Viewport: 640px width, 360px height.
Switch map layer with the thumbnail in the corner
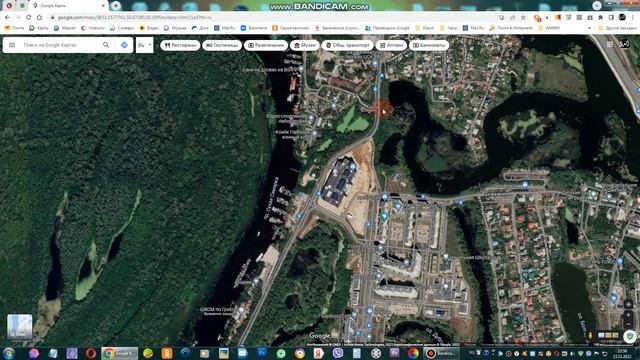coord(19,326)
